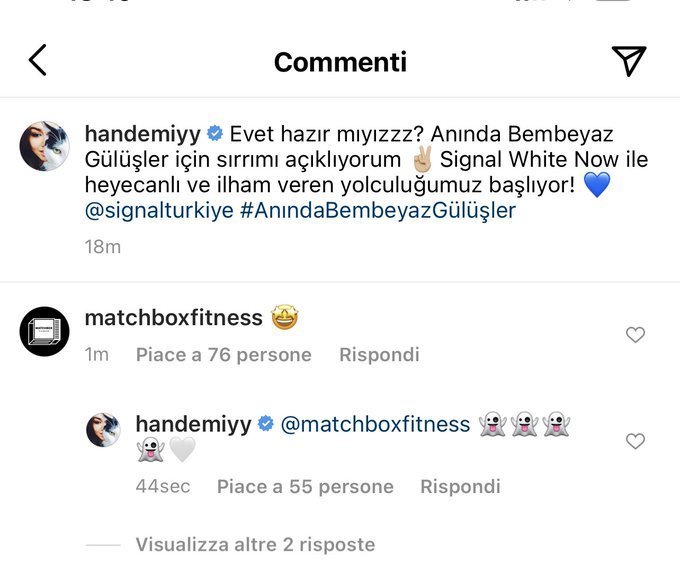
Task: View "Piace a 76 persone" likes list
Action: click(x=223, y=355)
